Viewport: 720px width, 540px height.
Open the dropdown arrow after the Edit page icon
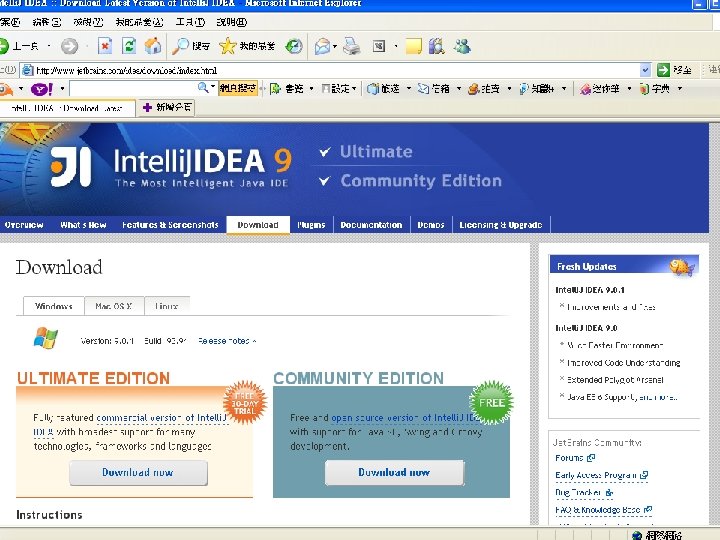pos(396,46)
